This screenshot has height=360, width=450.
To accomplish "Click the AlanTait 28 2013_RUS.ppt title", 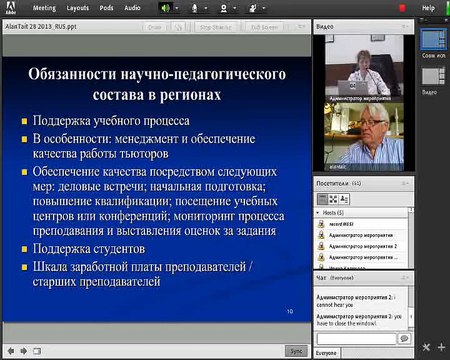I will (41, 27).
